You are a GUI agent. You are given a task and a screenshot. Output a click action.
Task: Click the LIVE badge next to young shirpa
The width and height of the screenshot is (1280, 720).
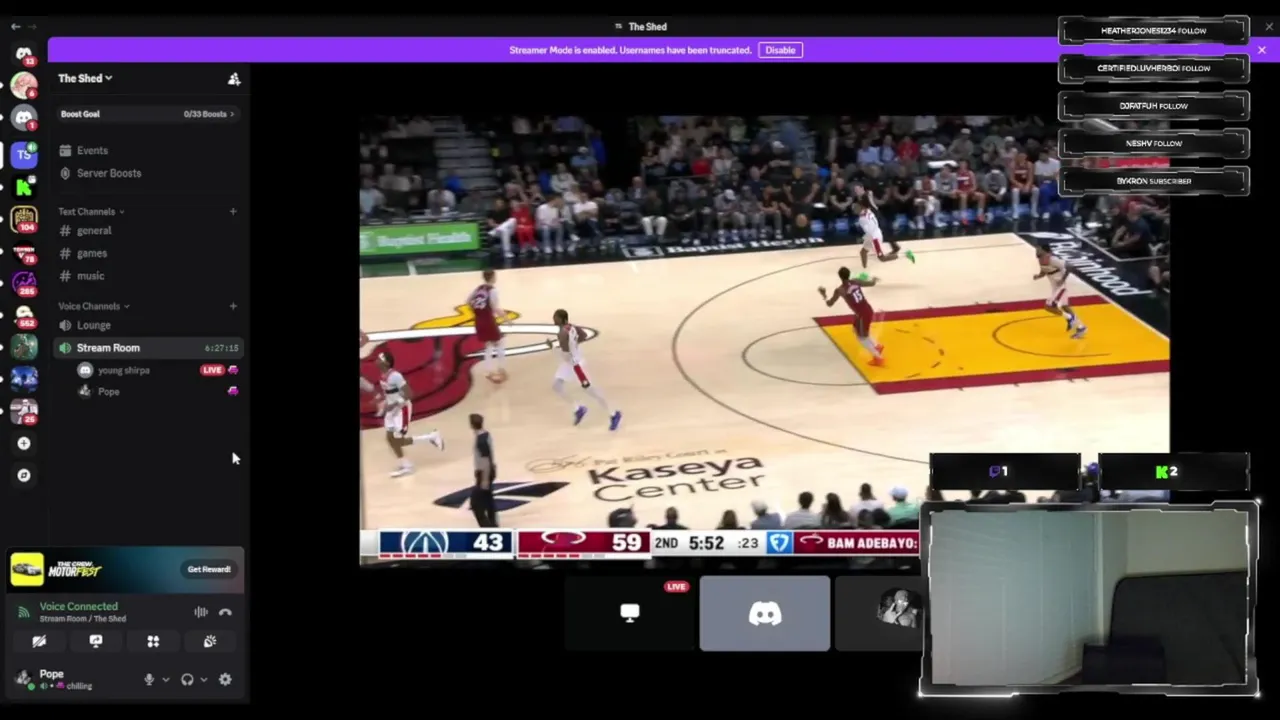click(x=211, y=370)
